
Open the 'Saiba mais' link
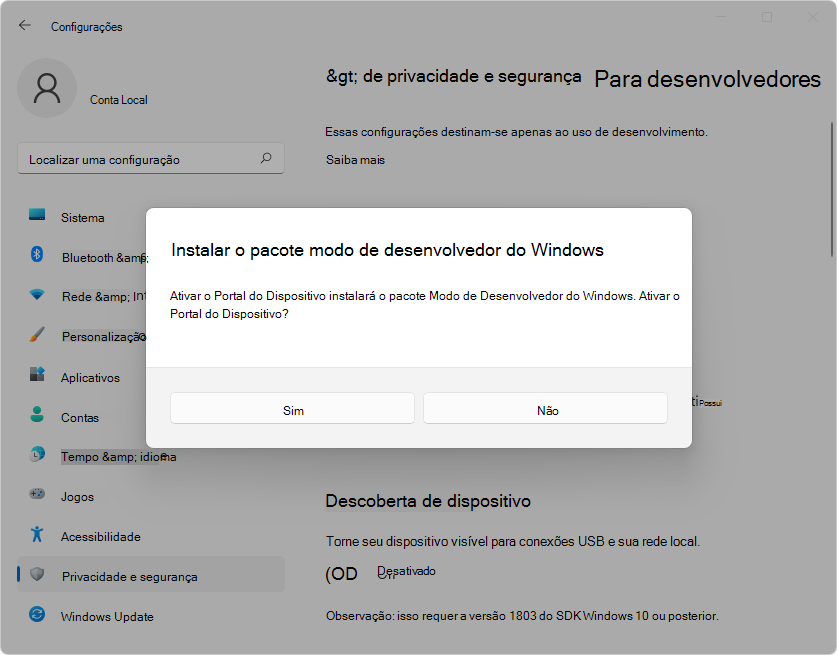355,160
